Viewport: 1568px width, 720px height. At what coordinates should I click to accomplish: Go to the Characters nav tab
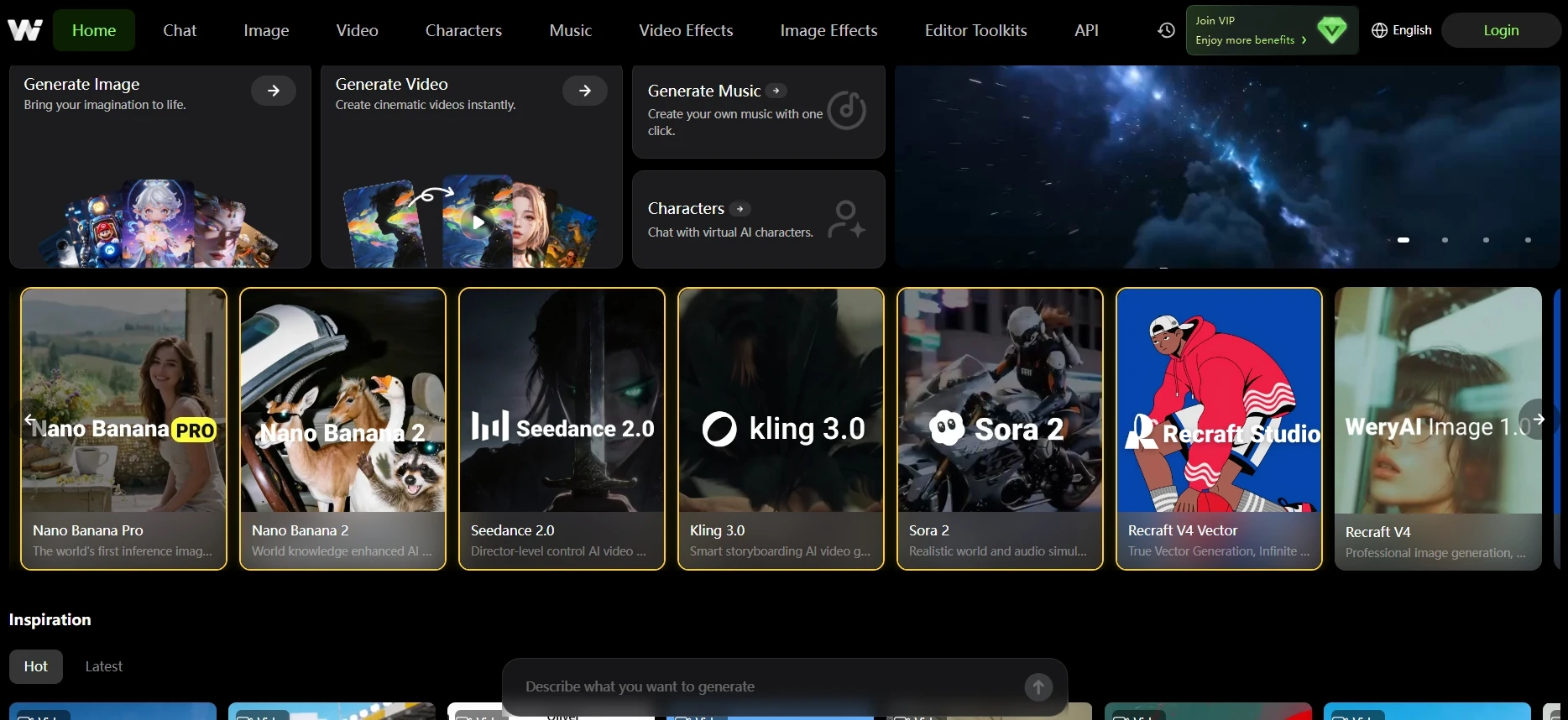coord(463,30)
